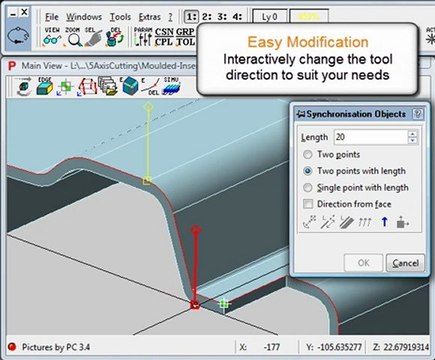
Task: Click the three upward arrows icon
Action: click(365, 222)
